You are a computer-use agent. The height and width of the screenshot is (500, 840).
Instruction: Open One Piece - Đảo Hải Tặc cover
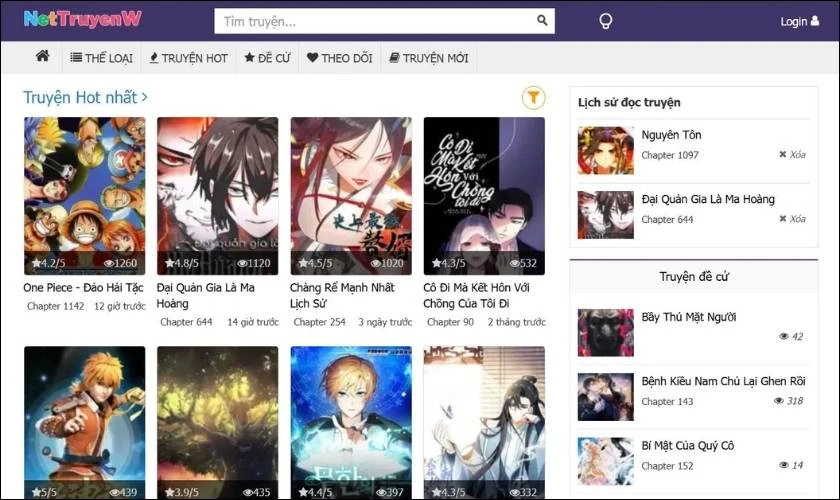[x=84, y=196]
